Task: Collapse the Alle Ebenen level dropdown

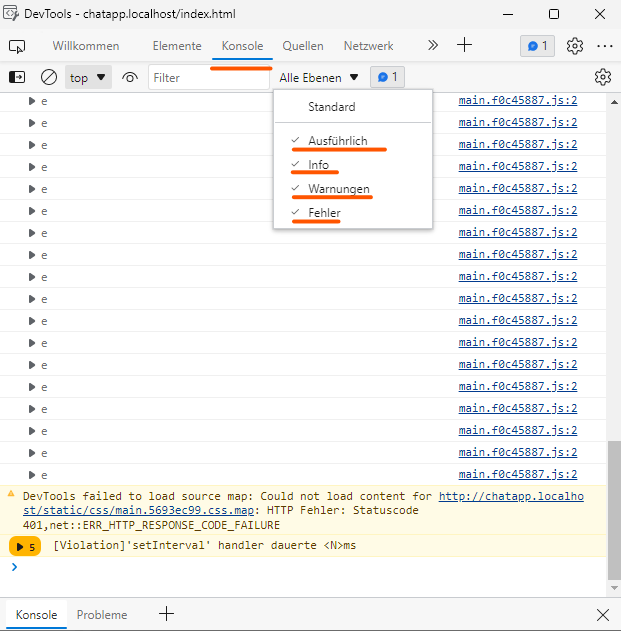Action: click(x=318, y=77)
